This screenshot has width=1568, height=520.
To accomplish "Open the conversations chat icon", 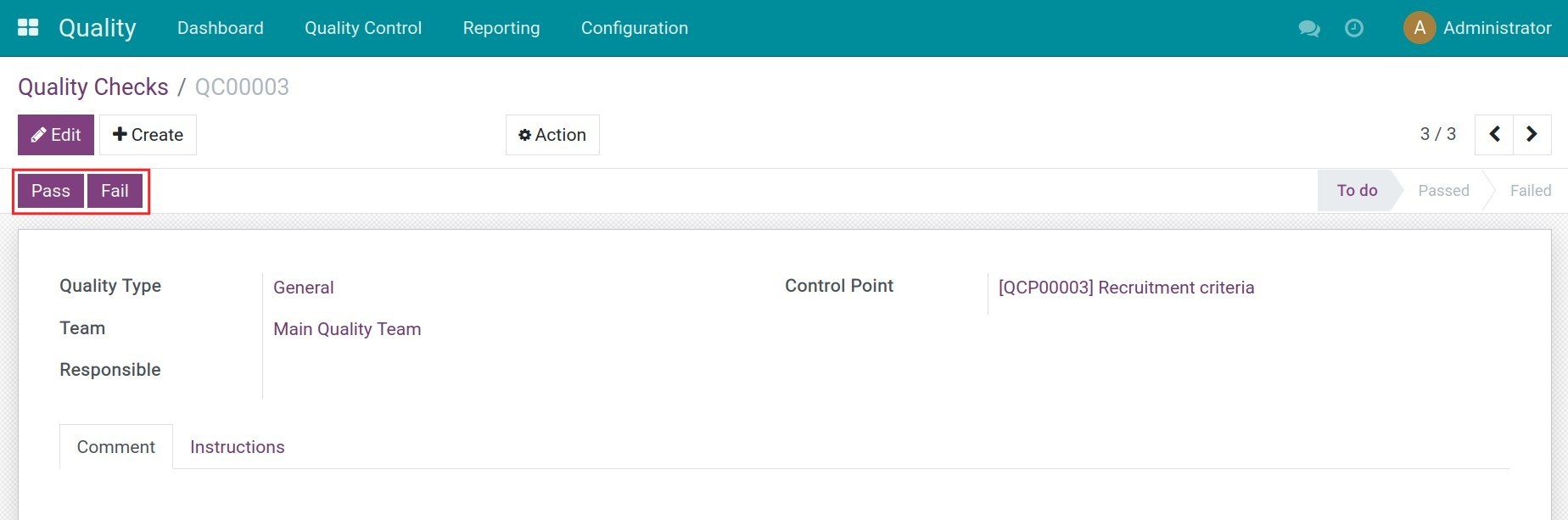I will (x=1308, y=28).
